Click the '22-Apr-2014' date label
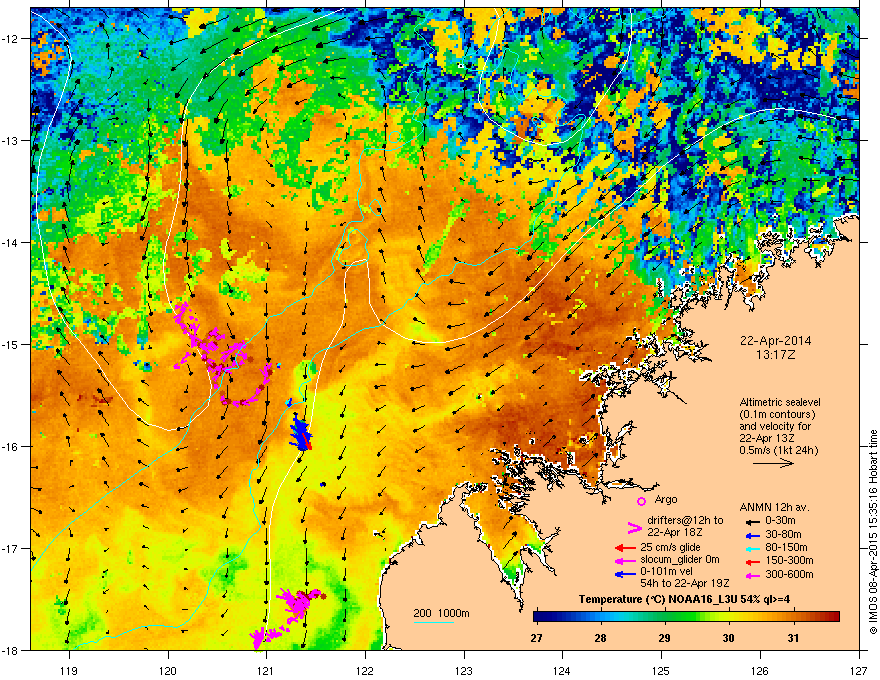 tap(776, 341)
